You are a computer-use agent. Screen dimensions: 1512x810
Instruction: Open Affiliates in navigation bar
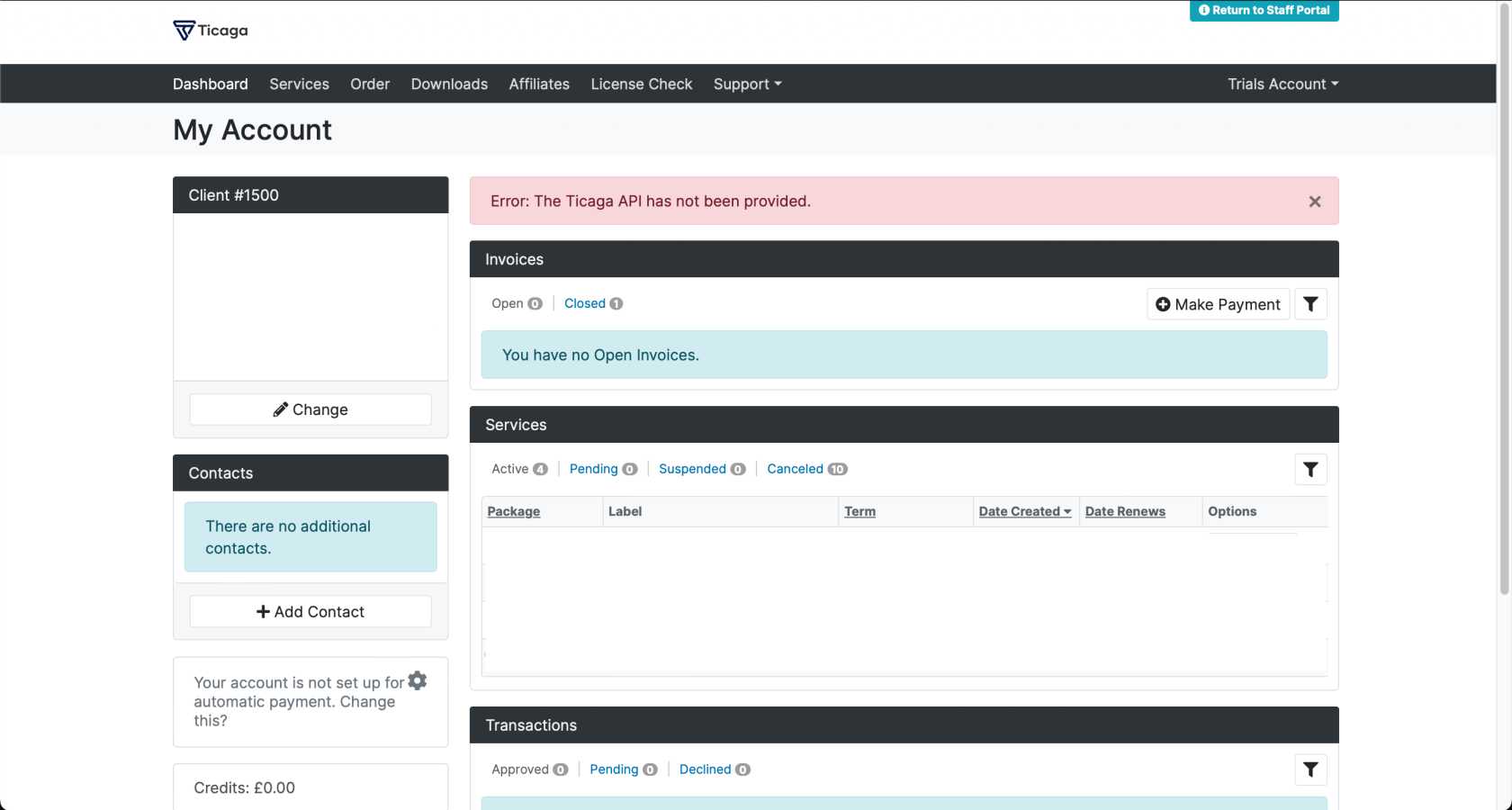coord(539,84)
